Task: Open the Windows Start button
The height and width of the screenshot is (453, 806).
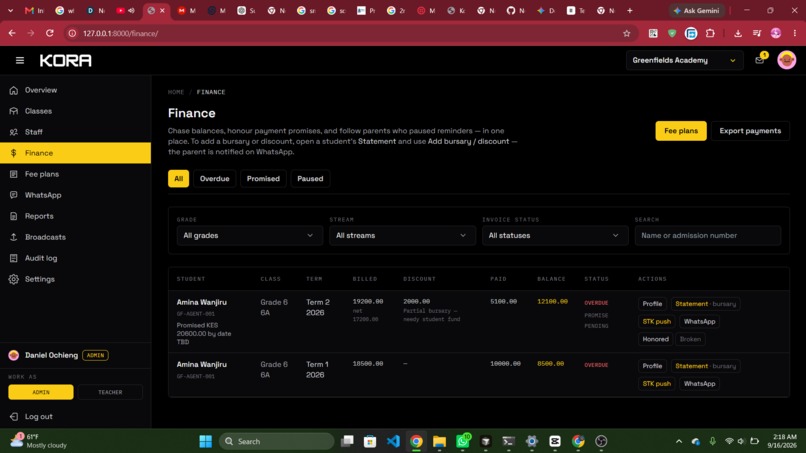Action: pyautogui.click(x=206, y=441)
